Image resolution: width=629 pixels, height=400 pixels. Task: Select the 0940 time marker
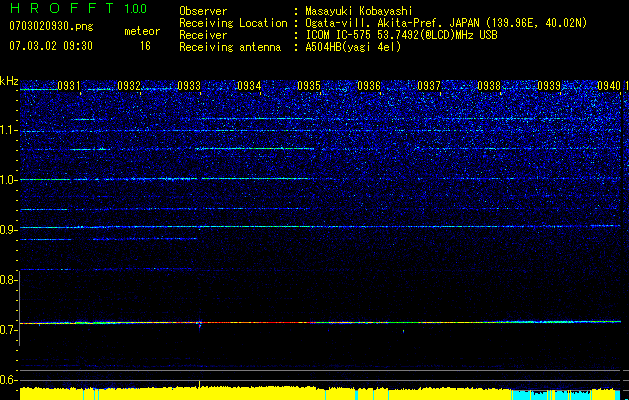(609, 87)
